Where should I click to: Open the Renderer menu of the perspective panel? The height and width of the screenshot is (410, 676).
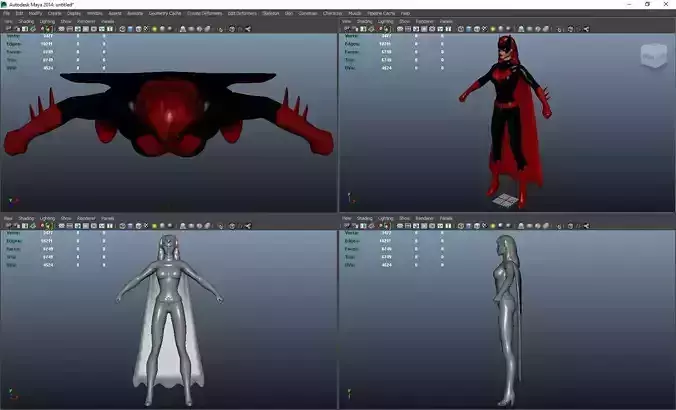[x=425, y=21]
